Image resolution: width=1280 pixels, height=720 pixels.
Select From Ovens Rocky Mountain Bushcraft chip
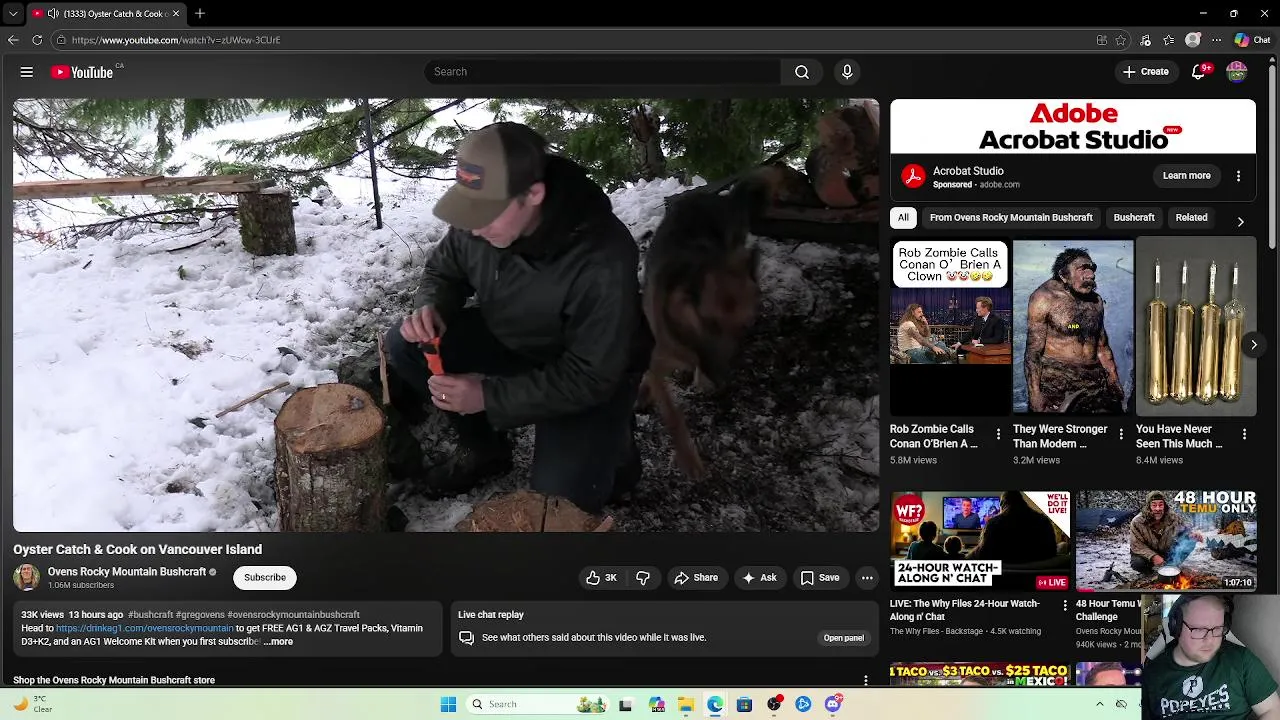coord(1011,217)
